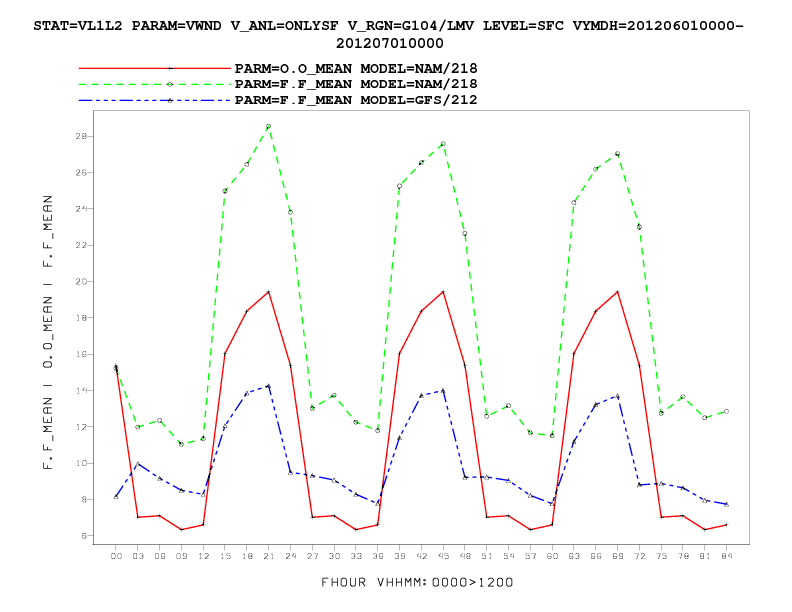The image size is (792, 612).
Task: Click the red solid legend line sample
Action: point(155,68)
